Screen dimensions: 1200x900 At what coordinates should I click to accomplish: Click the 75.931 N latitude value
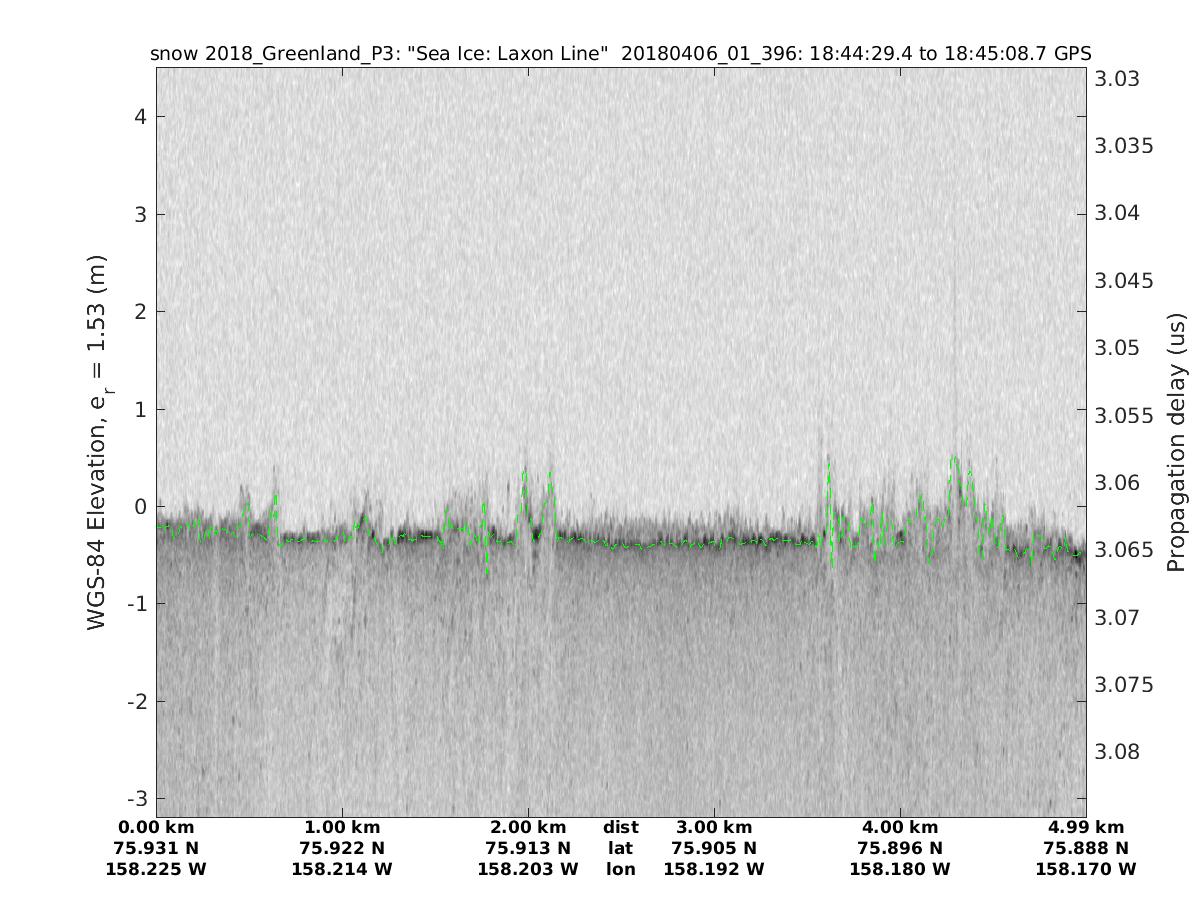click(156, 848)
